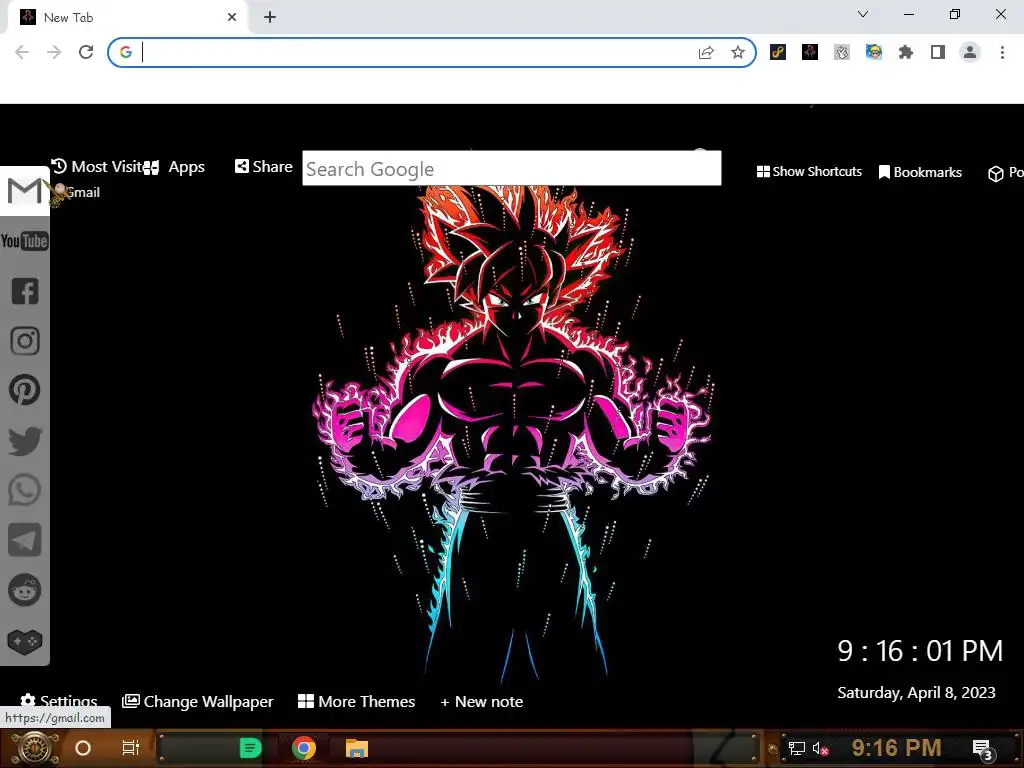
Task: Open the taskbar clock 9:16 PM
Action: (897, 748)
